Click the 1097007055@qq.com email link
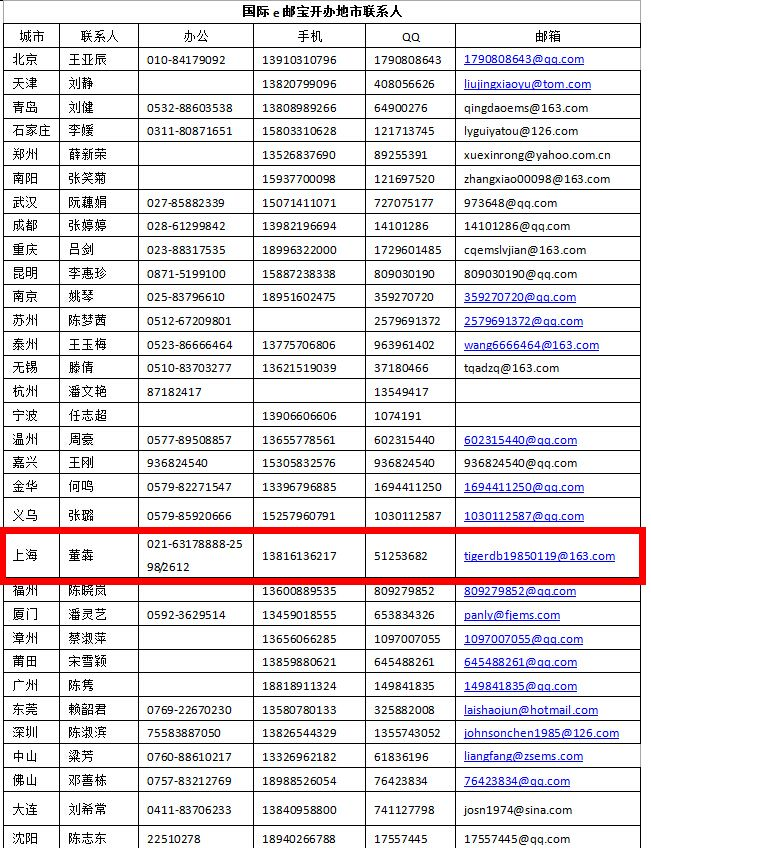The height and width of the screenshot is (848, 768). tap(523, 639)
